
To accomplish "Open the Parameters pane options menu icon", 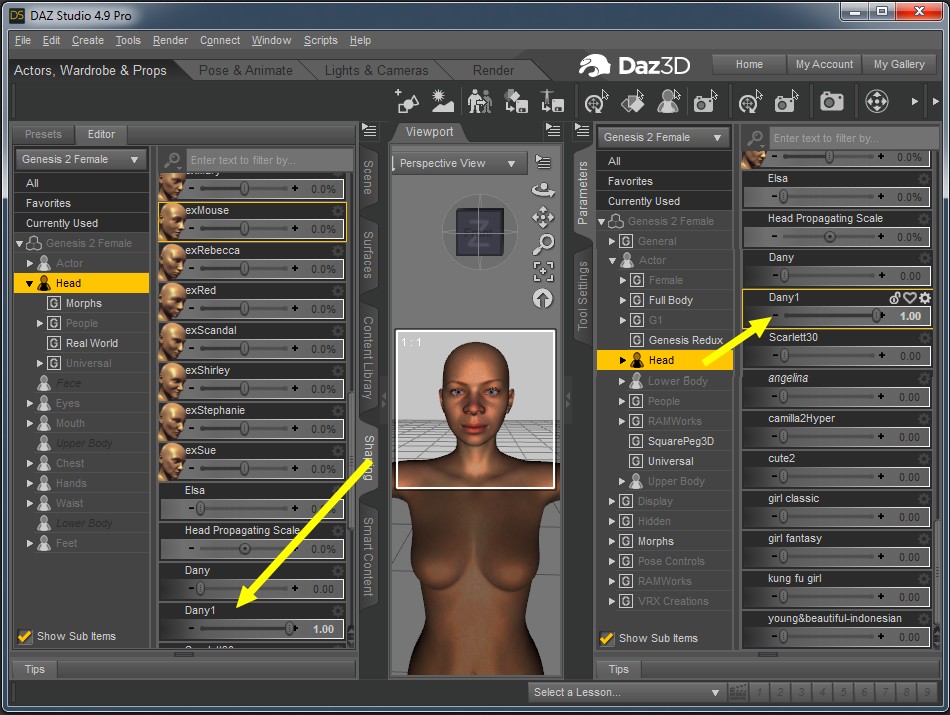I will (x=582, y=130).
